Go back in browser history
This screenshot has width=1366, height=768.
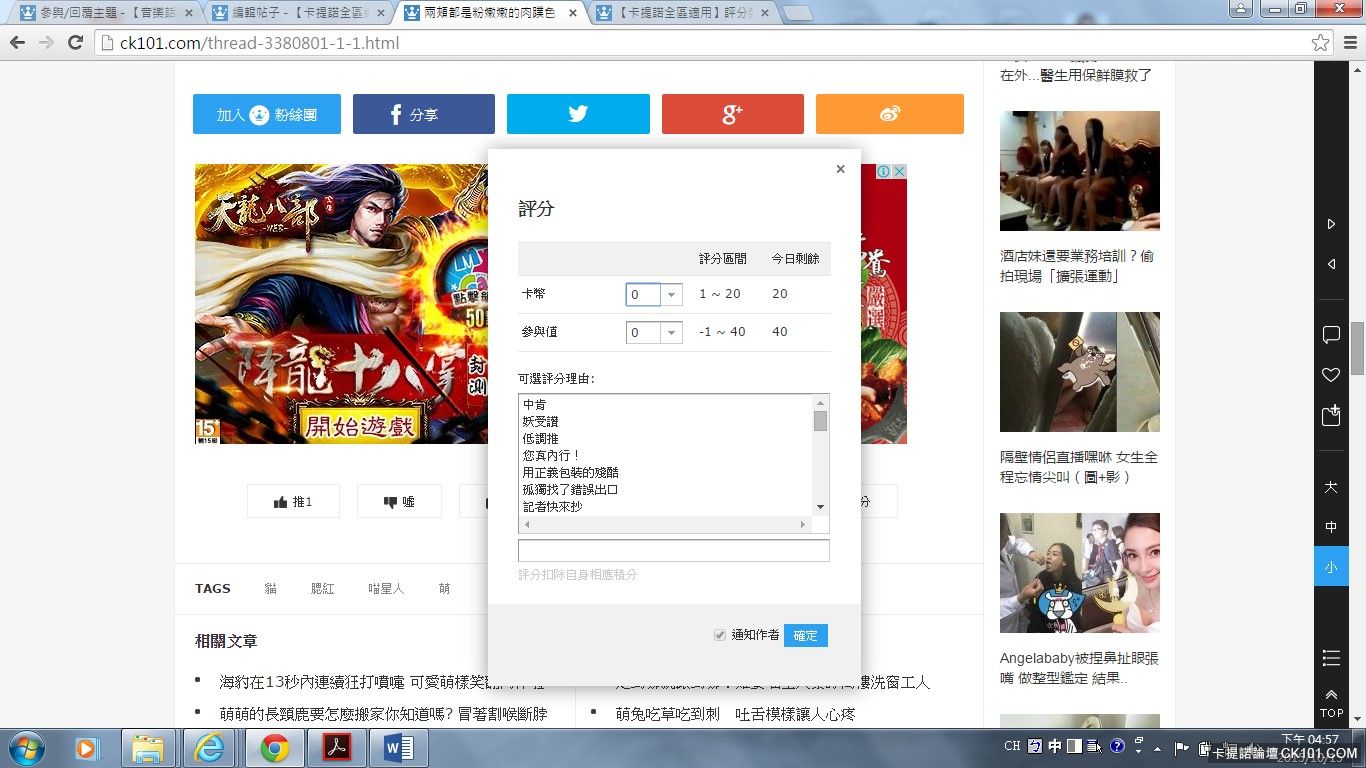pos(17,42)
